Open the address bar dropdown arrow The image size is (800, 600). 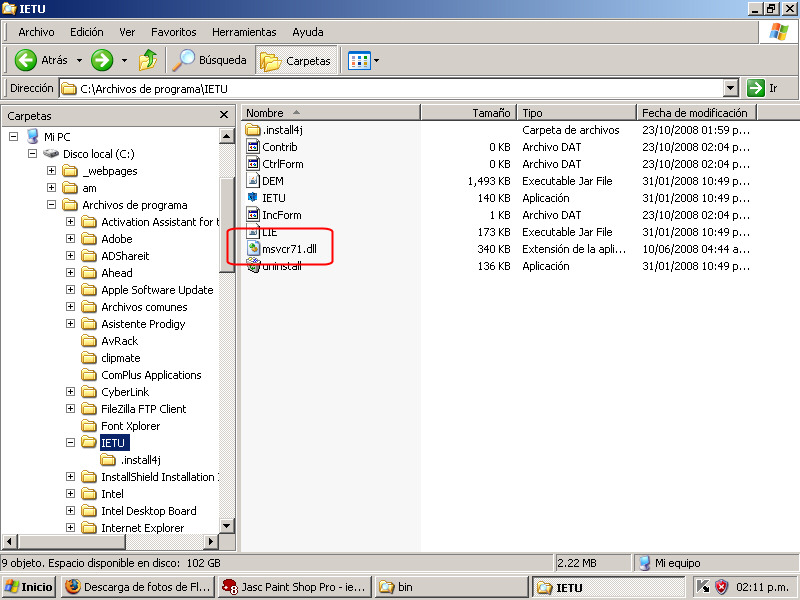(x=730, y=88)
